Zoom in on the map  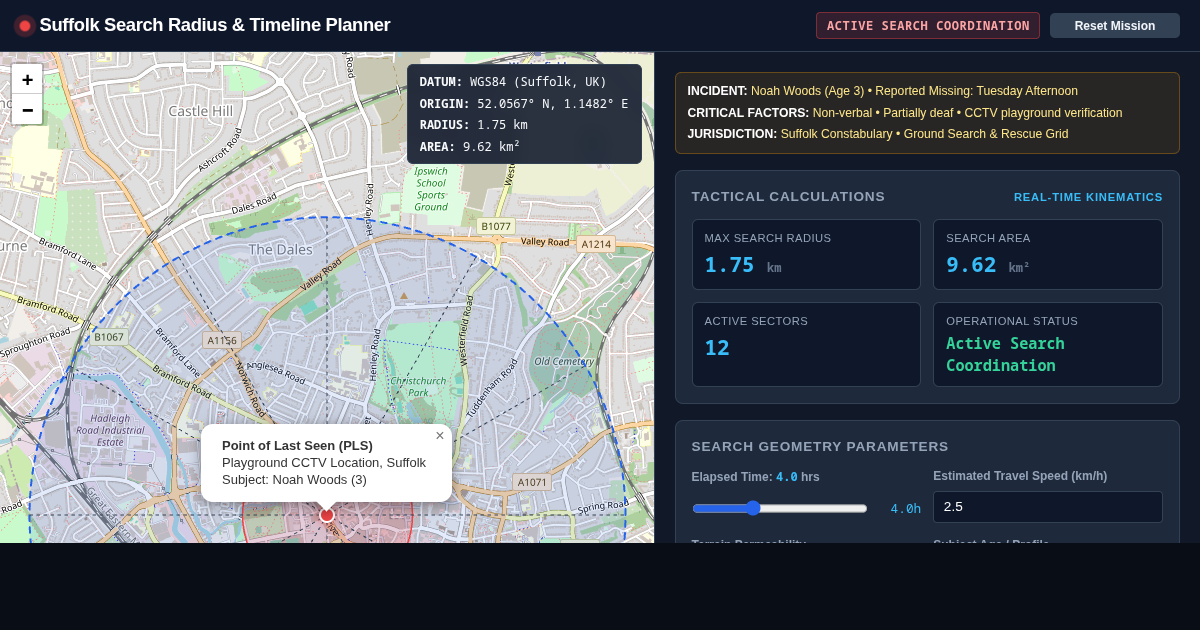(x=27, y=80)
